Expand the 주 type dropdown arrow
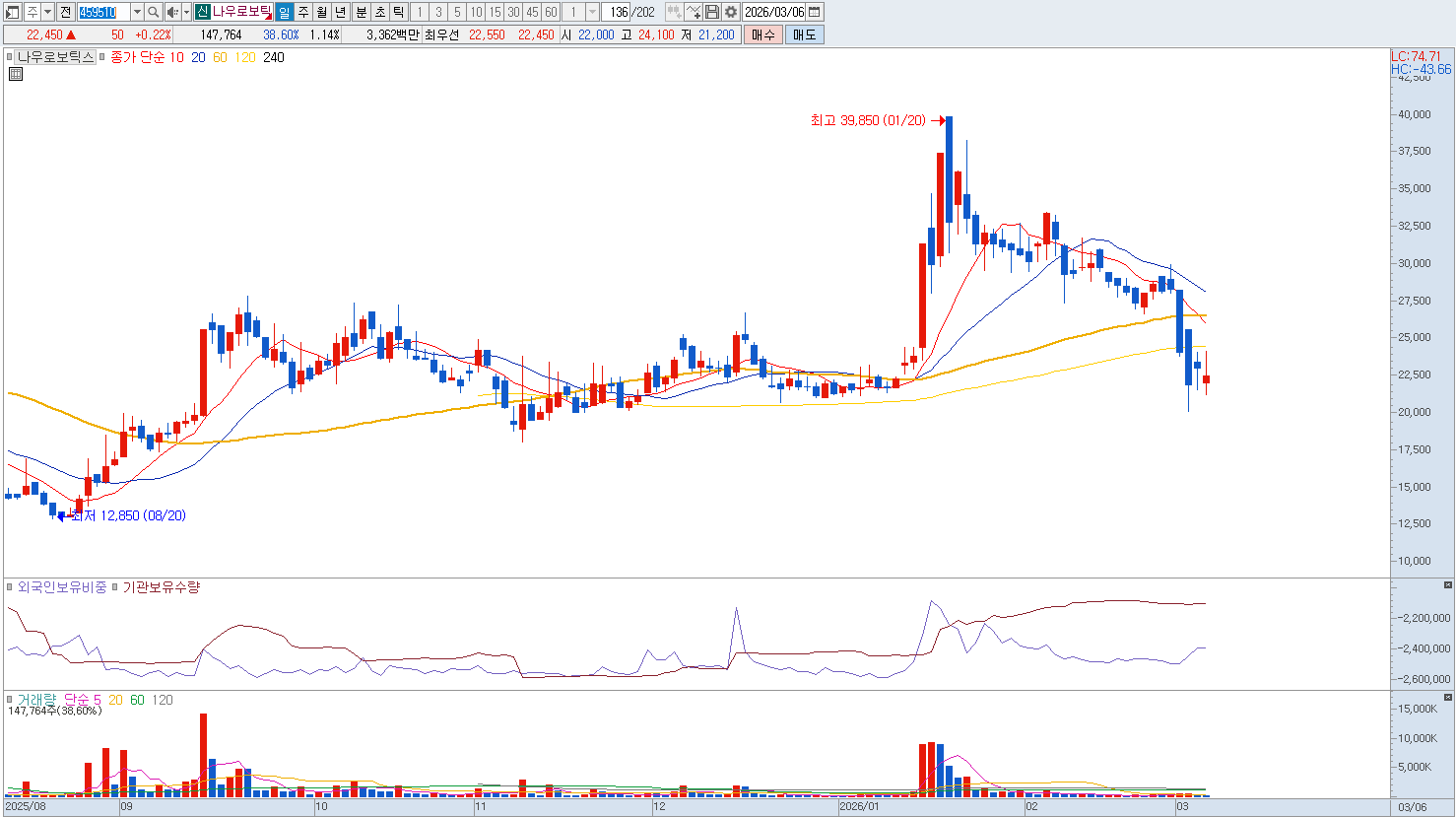The image size is (1456, 817). point(47,12)
